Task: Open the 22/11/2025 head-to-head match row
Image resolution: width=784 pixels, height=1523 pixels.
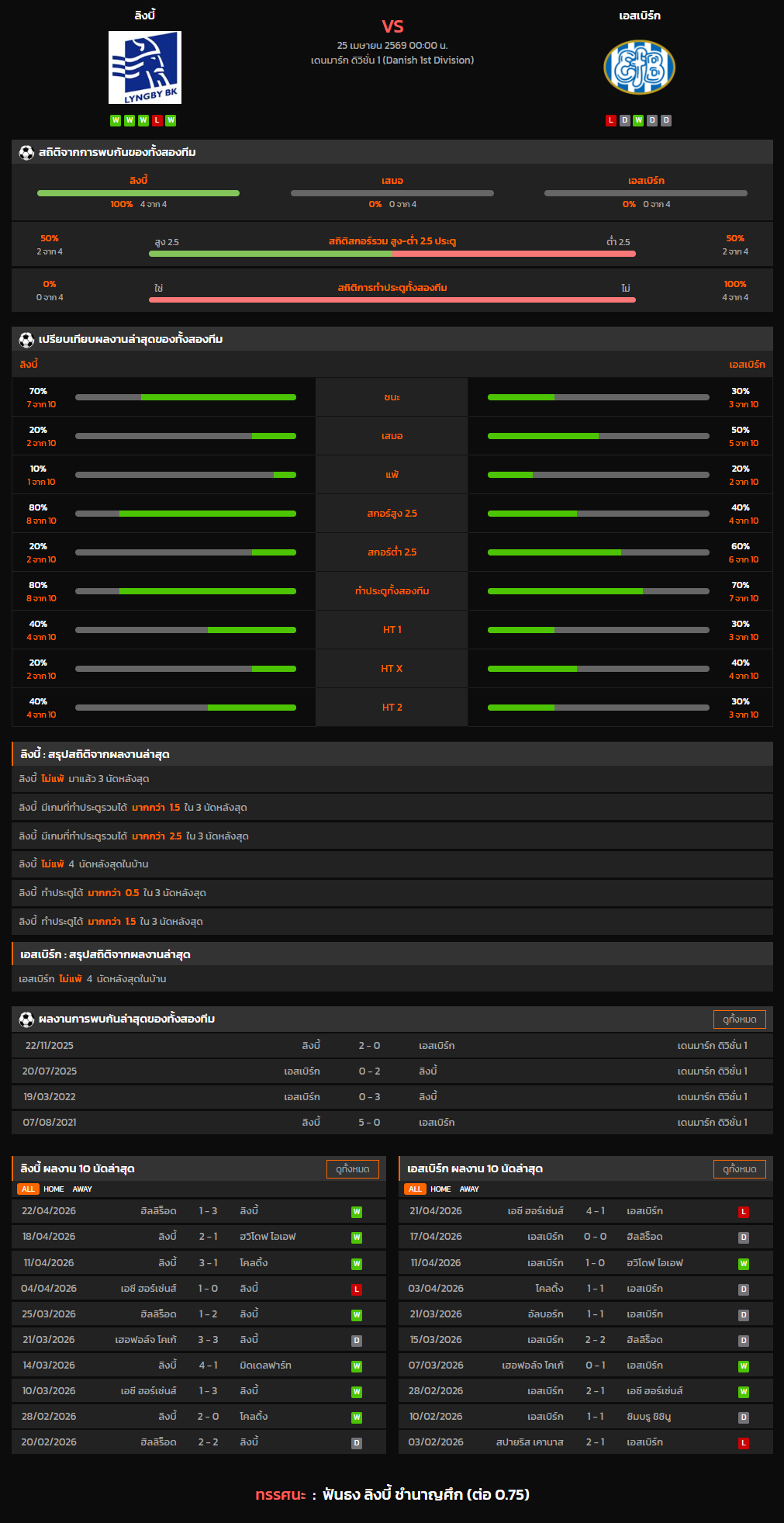Action: 392,1045
